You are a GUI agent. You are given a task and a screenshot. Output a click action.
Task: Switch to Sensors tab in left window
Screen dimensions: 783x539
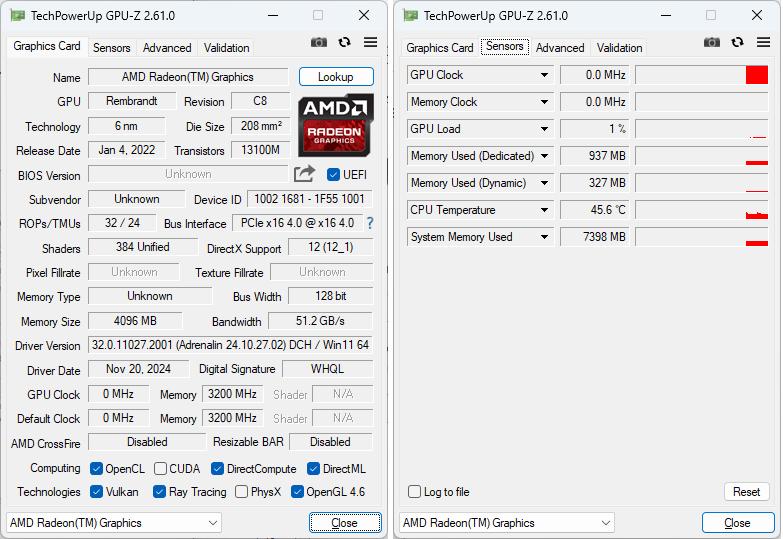point(111,48)
